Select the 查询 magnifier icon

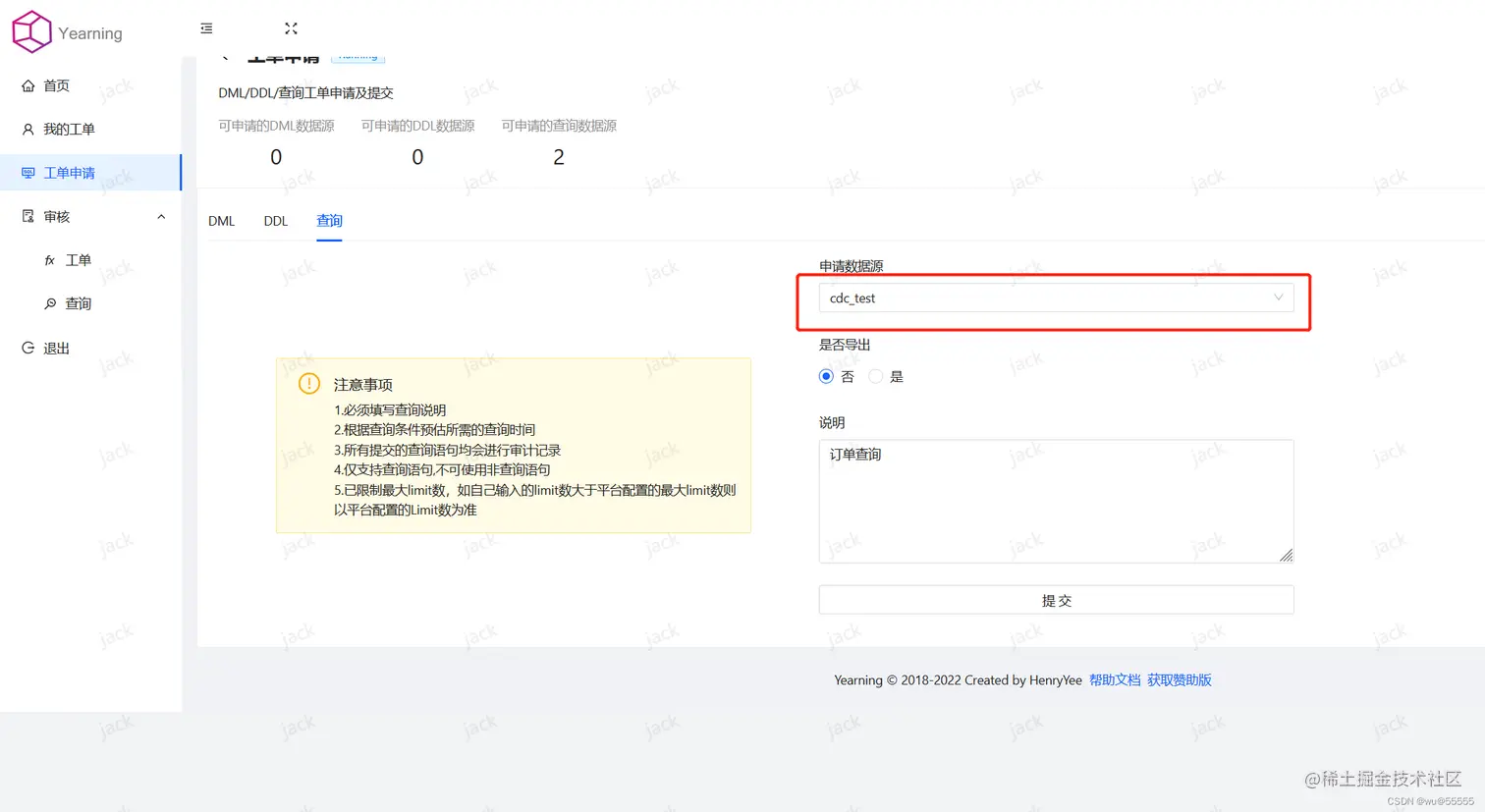click(x=50, y=303)
